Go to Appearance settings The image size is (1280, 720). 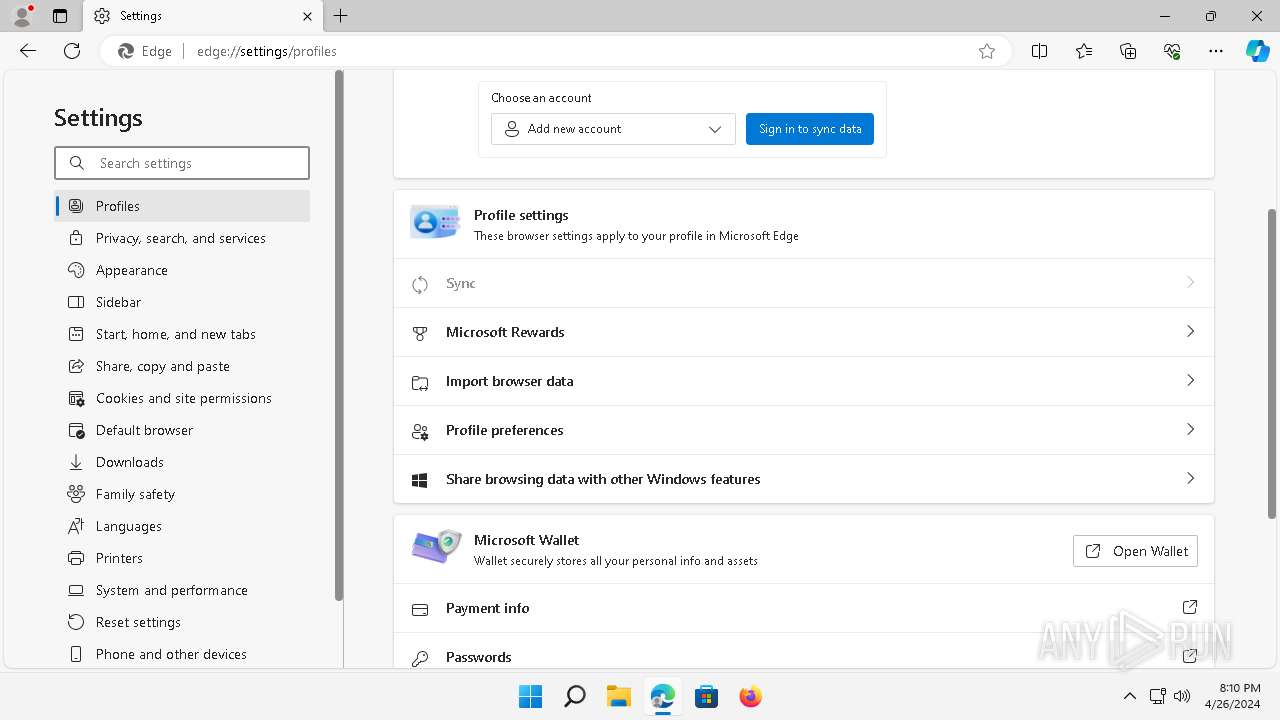[182, 270]
